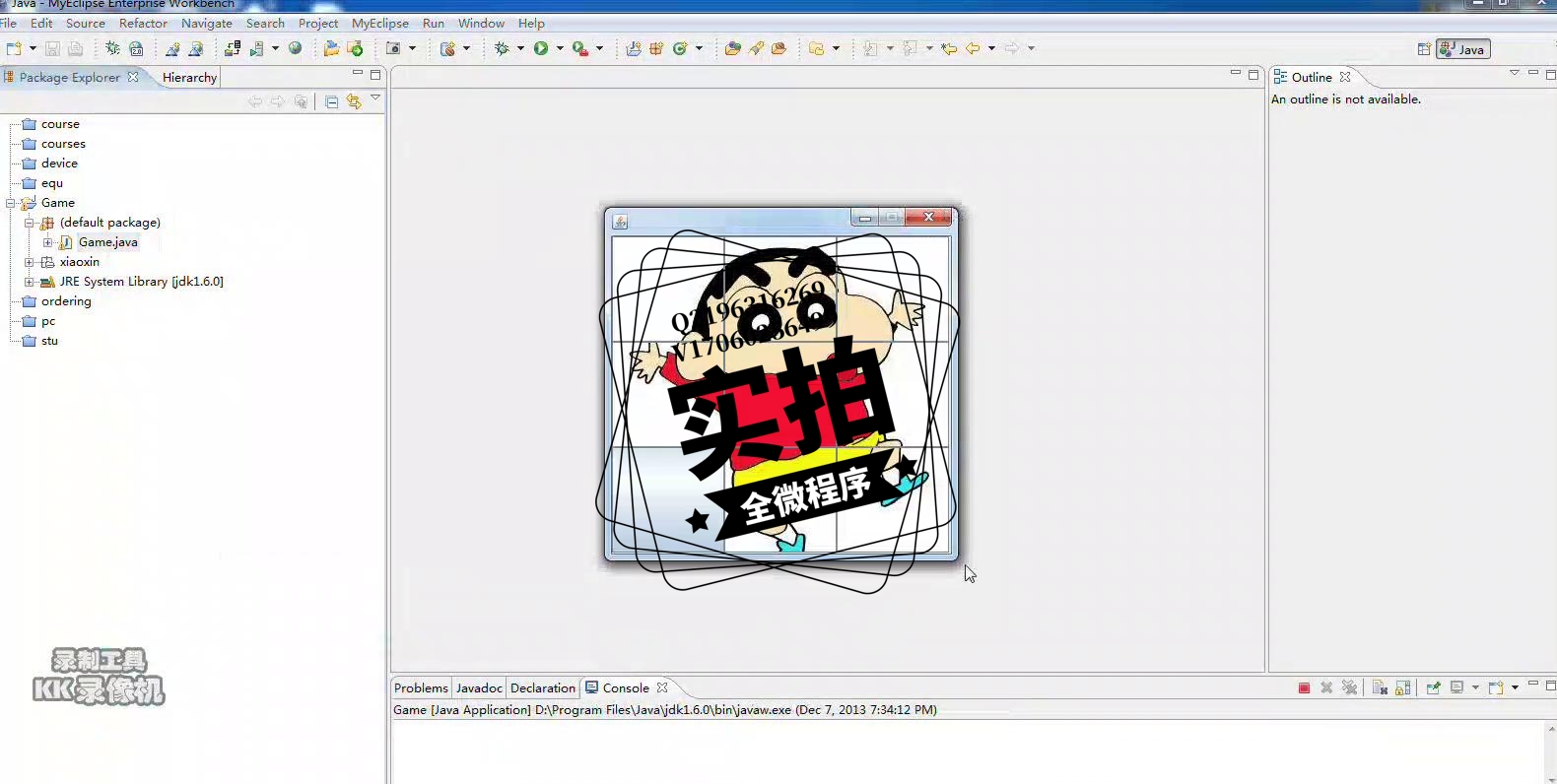
Task: Open Outline view menu triangle
Action: coord(1515,73)
